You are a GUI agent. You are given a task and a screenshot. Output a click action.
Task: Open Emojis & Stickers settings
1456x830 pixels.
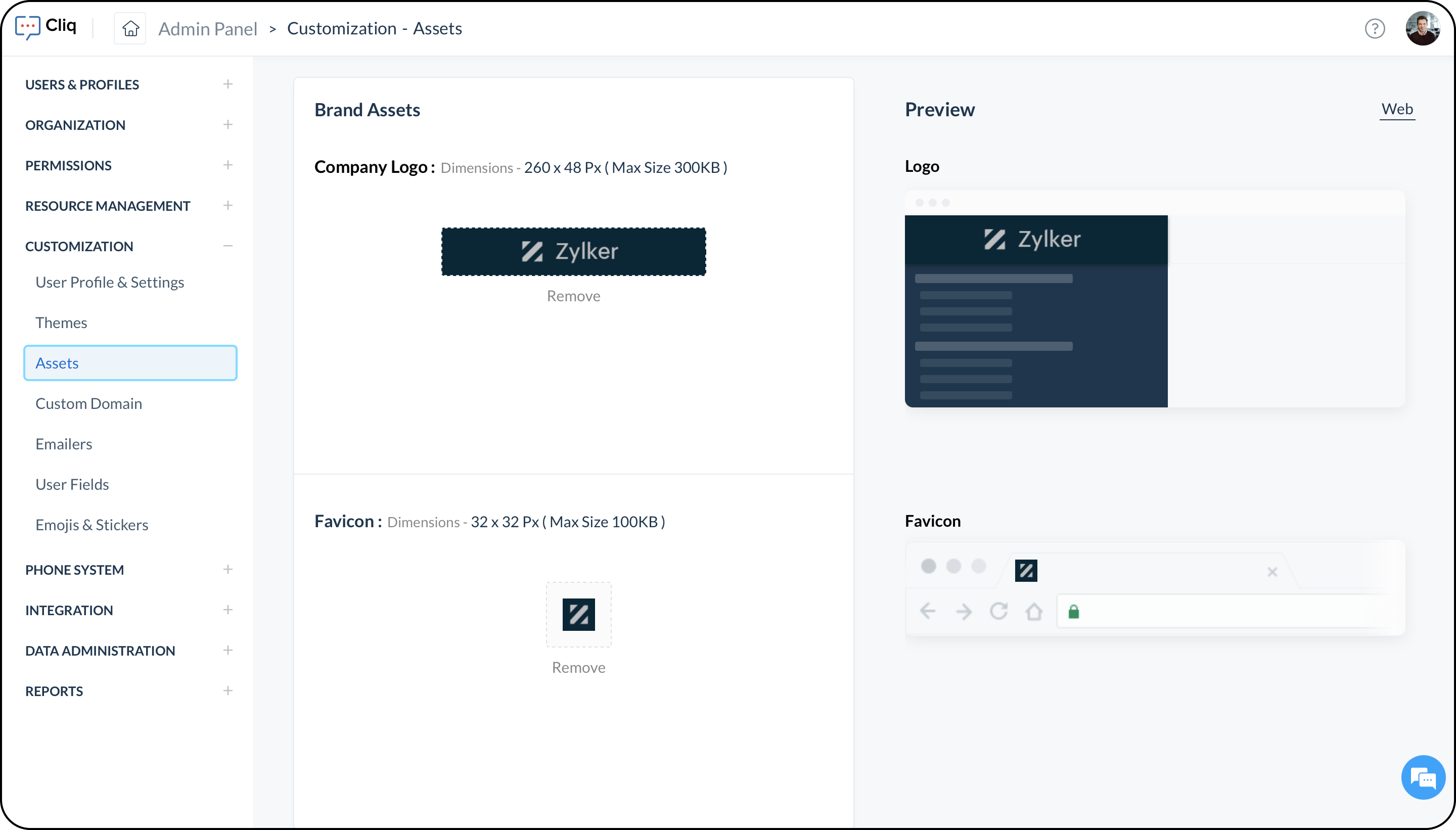[92, 525]
